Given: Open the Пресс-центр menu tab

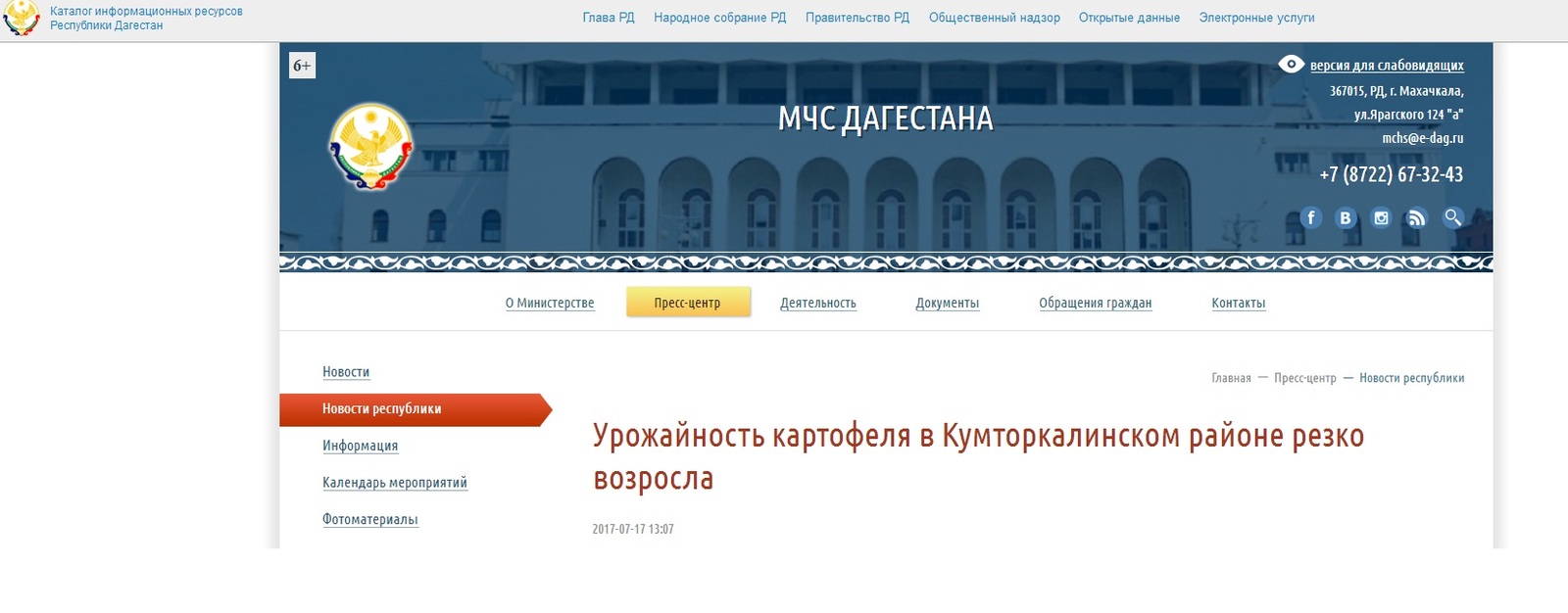Looking at the screenshot, I should 687,303.
